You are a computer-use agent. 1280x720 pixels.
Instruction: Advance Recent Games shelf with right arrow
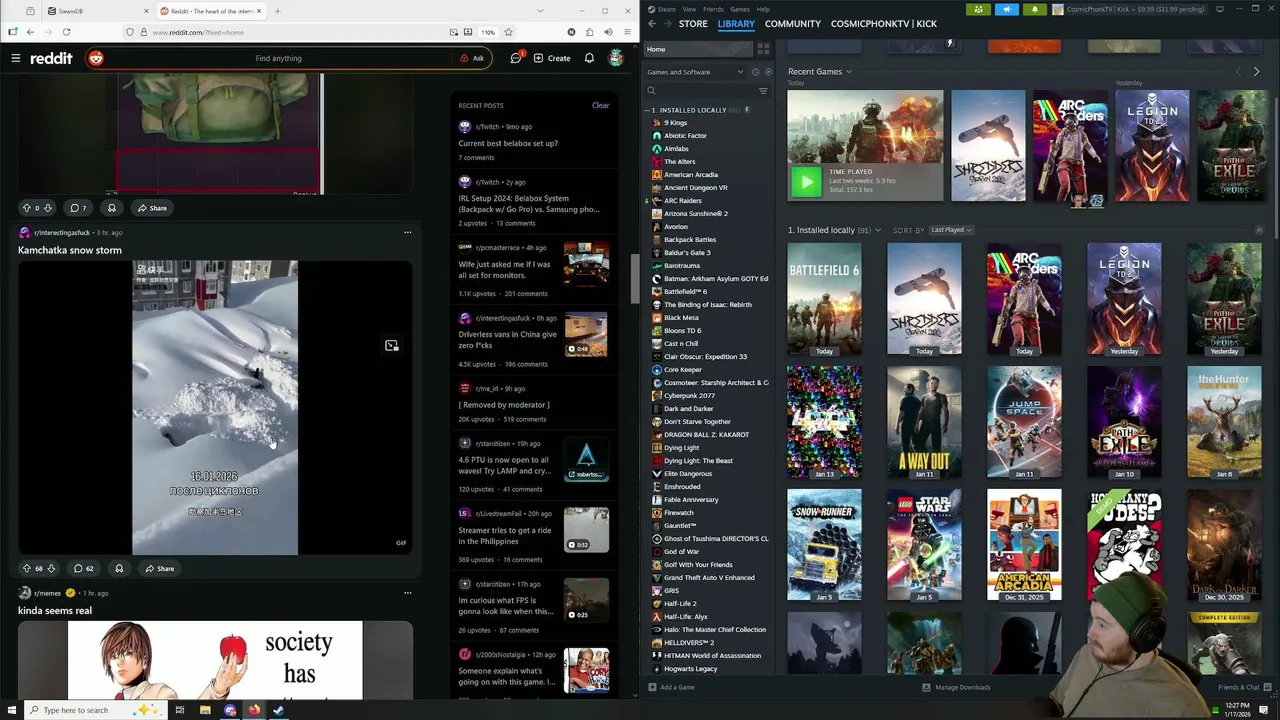[1256, 72]
